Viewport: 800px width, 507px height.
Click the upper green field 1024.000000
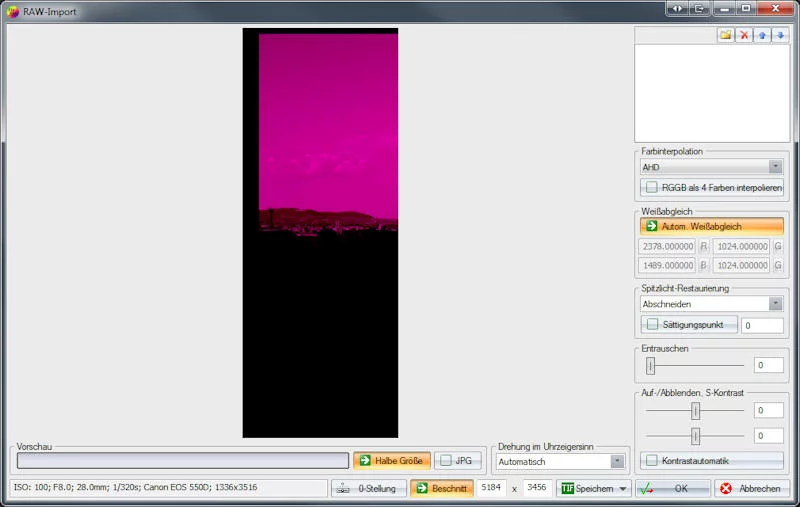[742, 246]
